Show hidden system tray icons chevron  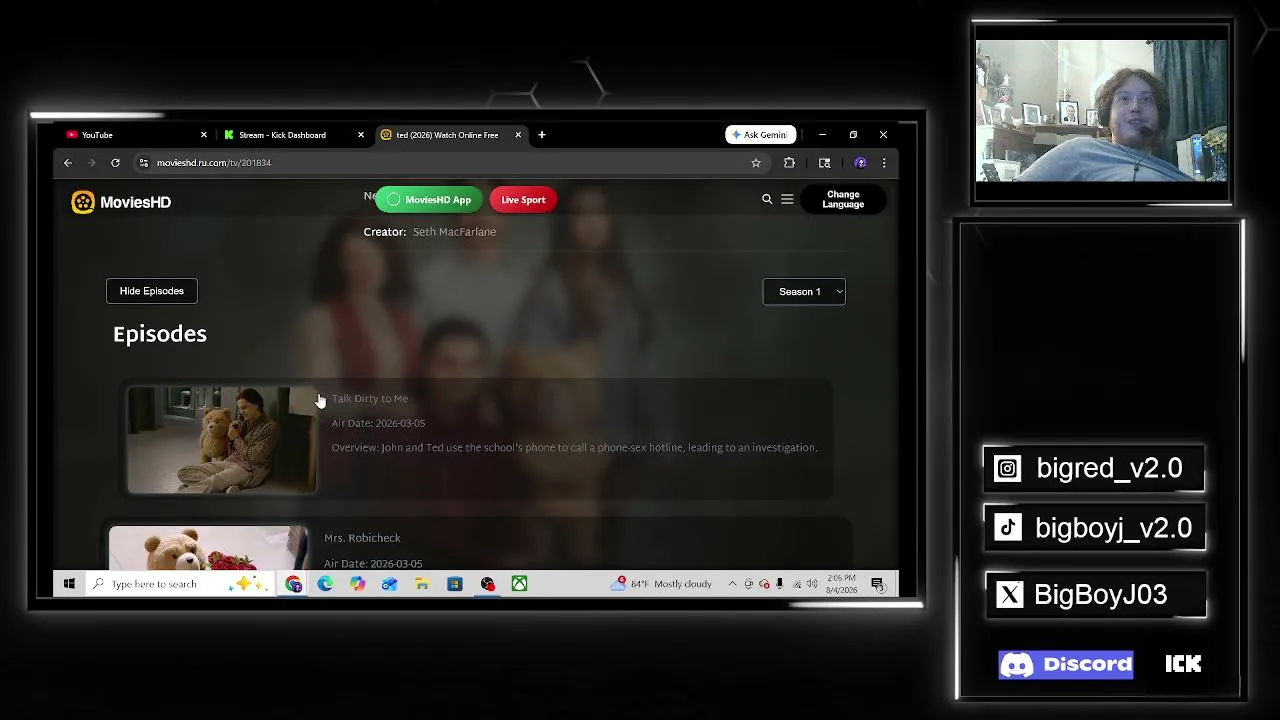click(732, 584)
